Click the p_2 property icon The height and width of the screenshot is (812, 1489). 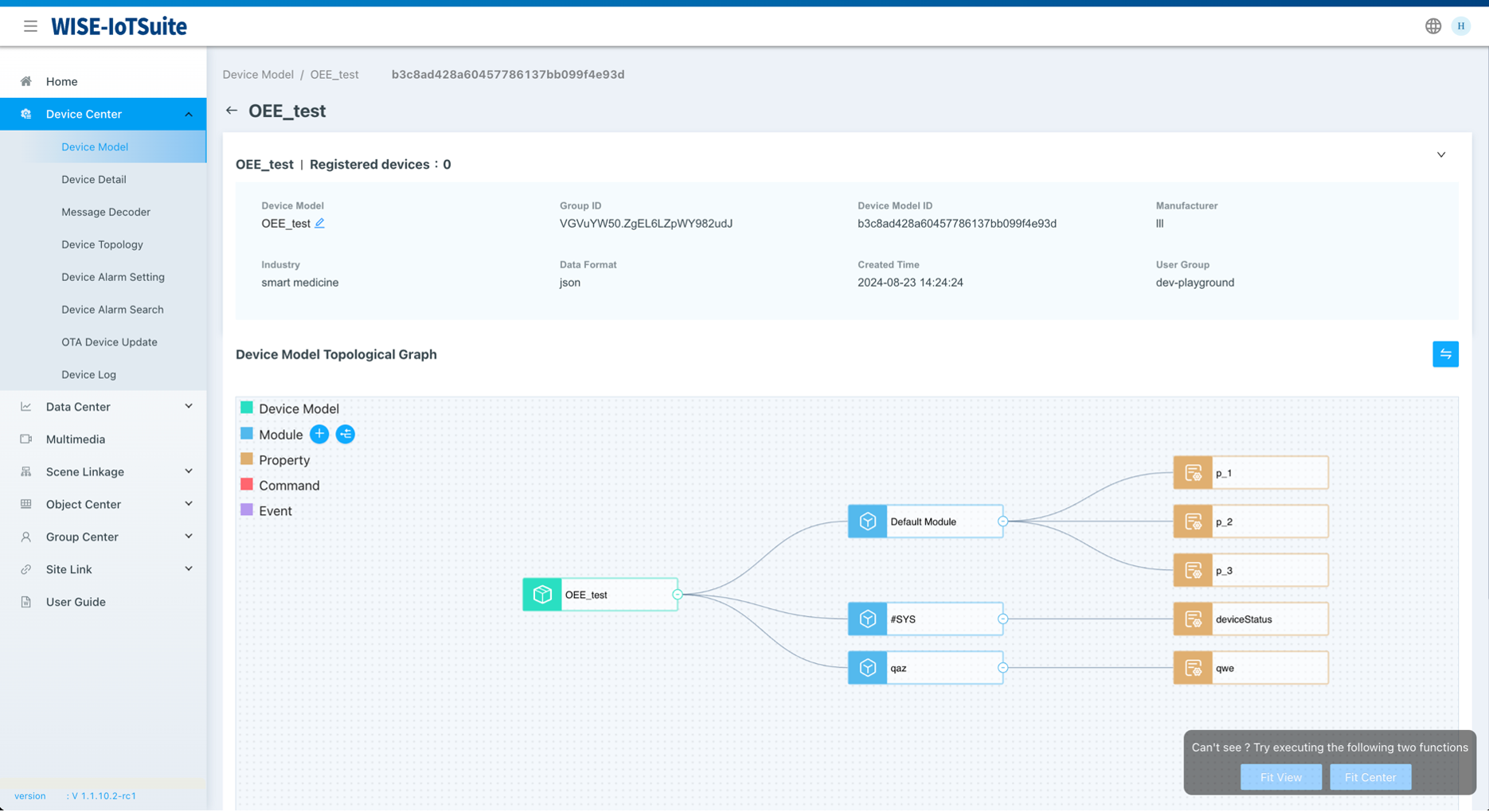click(1193, 521)
